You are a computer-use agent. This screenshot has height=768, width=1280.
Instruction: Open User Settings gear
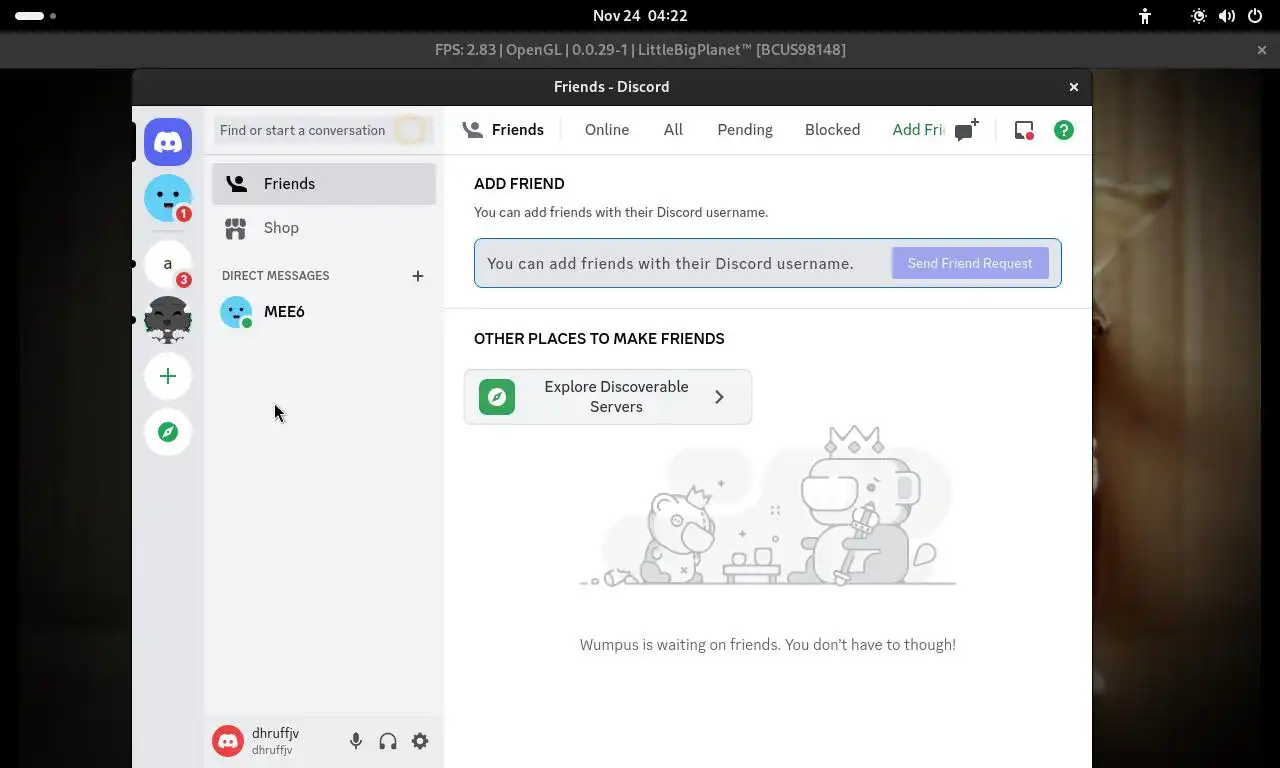point(420,741)
